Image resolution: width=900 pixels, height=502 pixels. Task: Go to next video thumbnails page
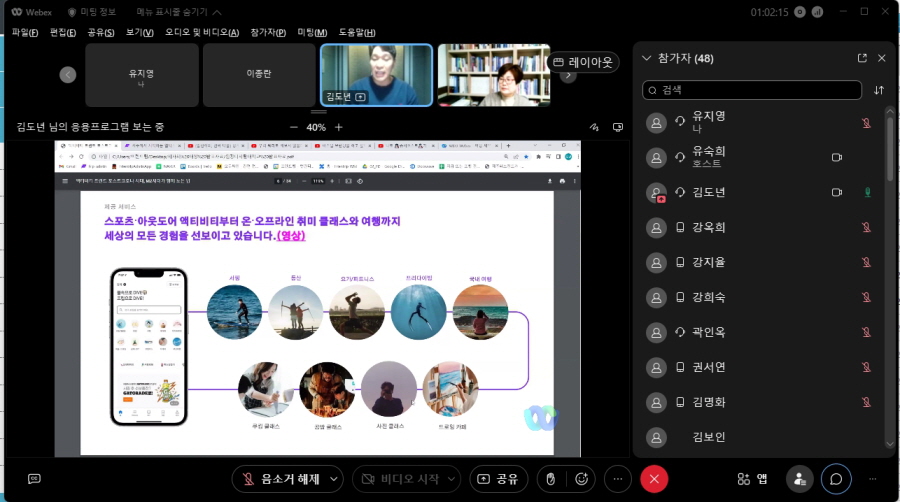(568, 75)
